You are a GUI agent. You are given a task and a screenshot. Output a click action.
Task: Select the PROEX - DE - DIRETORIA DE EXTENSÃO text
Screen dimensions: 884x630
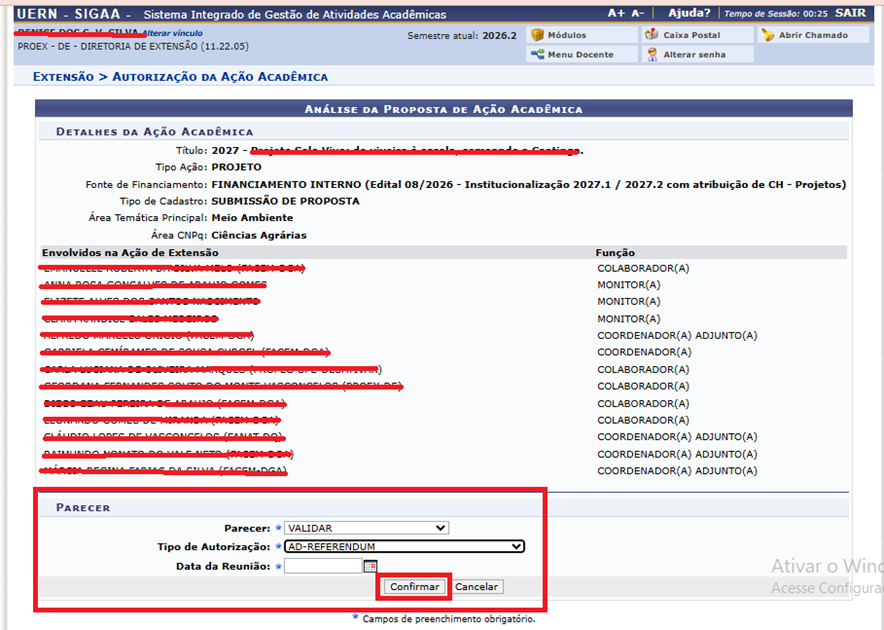pyautogui.click(x=133, y=46)
